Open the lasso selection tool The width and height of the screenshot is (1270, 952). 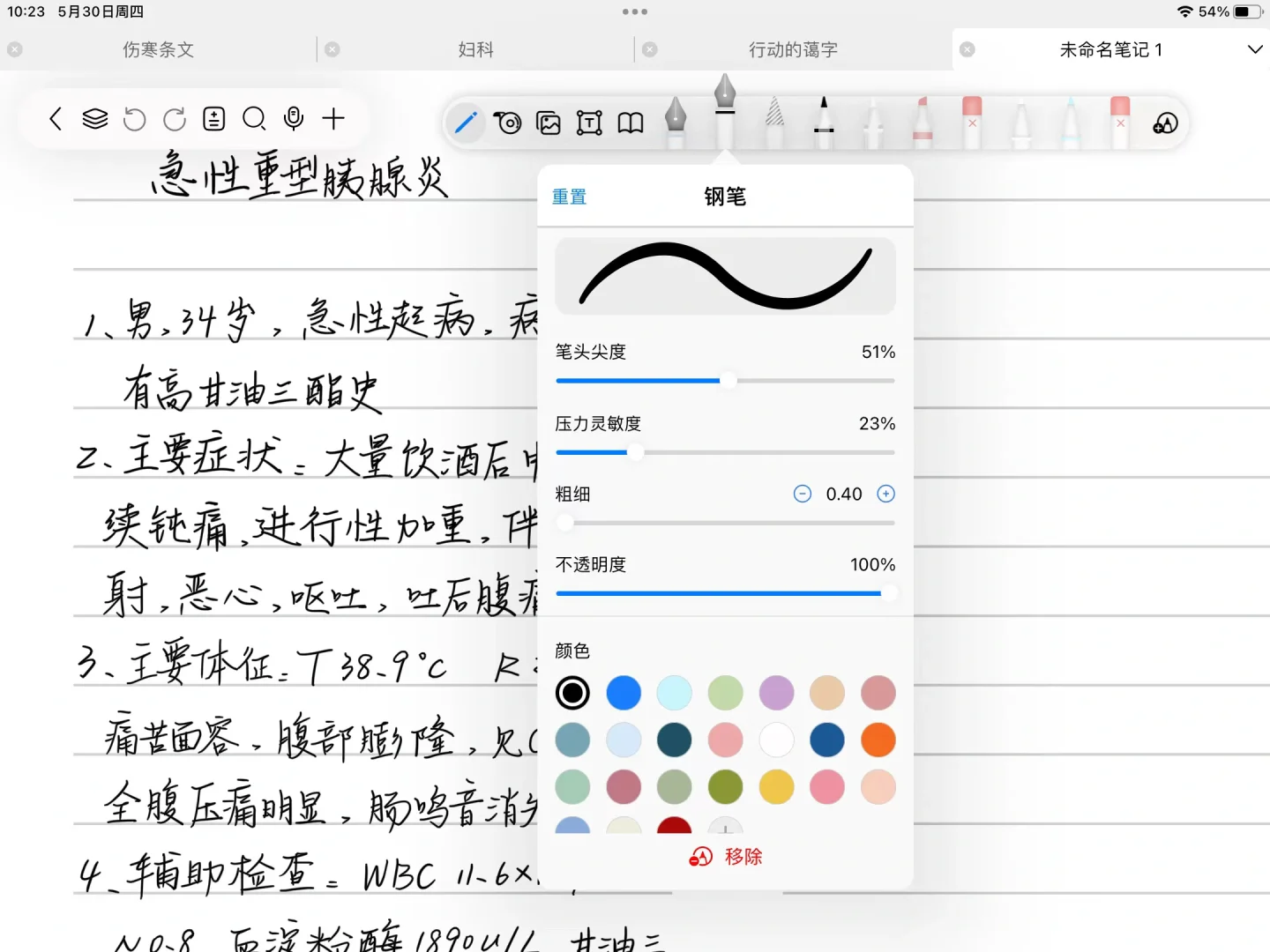[x=508, y=123]
